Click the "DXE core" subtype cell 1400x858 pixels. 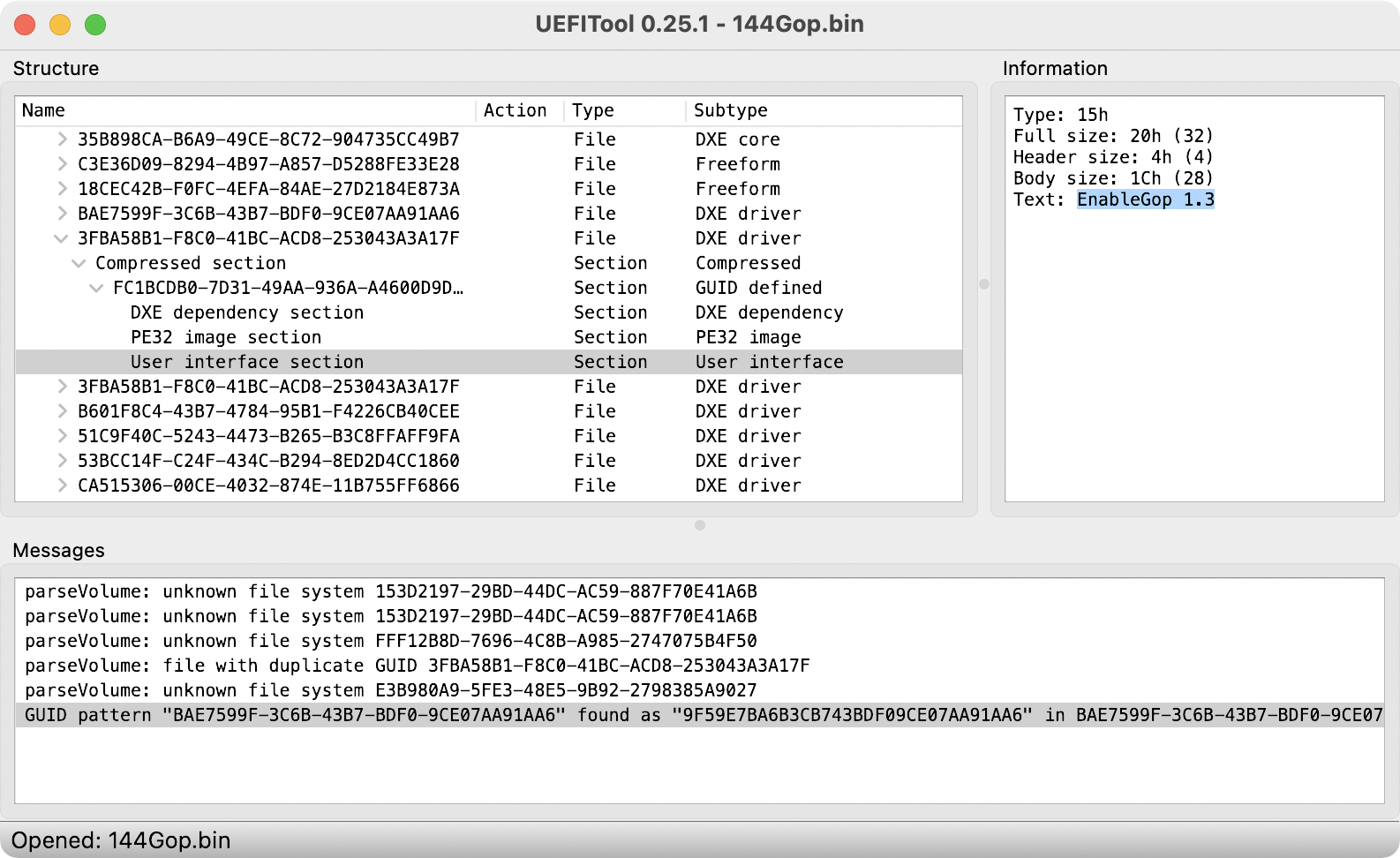(738, 139)
